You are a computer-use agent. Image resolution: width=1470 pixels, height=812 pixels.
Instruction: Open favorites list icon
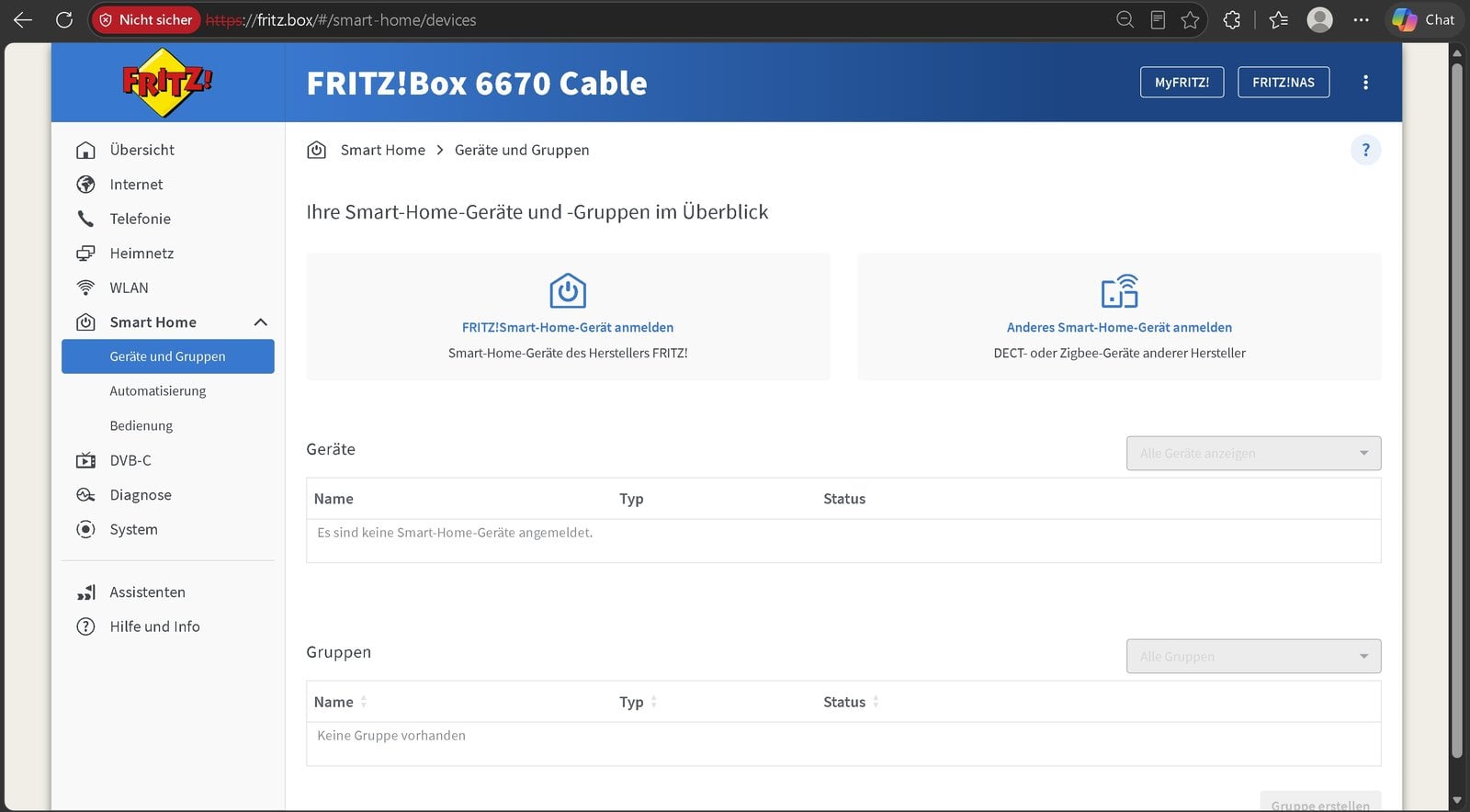tap(1278, 19)
